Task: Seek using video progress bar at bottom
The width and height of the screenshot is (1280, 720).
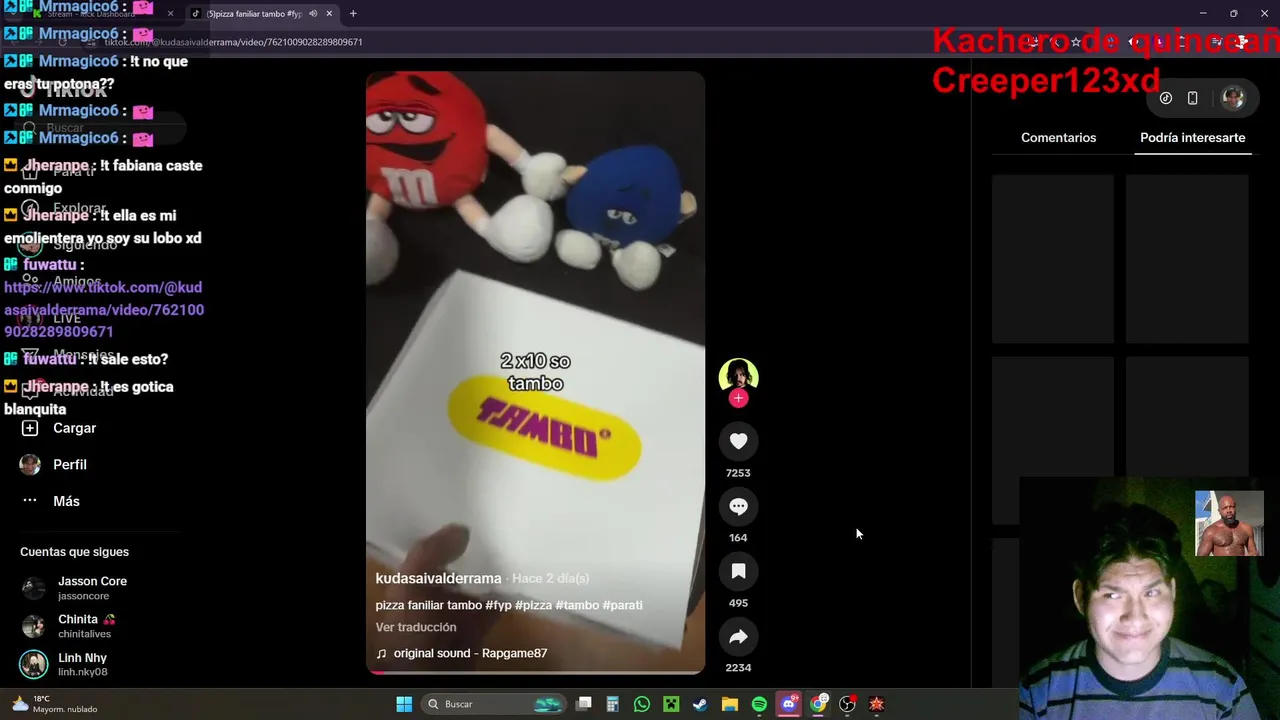Action: pyautogui.click(x=535, y=672)
